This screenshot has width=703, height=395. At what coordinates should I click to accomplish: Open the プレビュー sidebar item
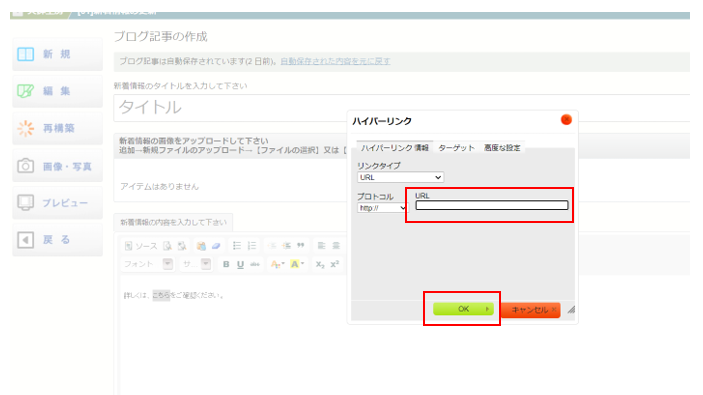pos(57,203)
